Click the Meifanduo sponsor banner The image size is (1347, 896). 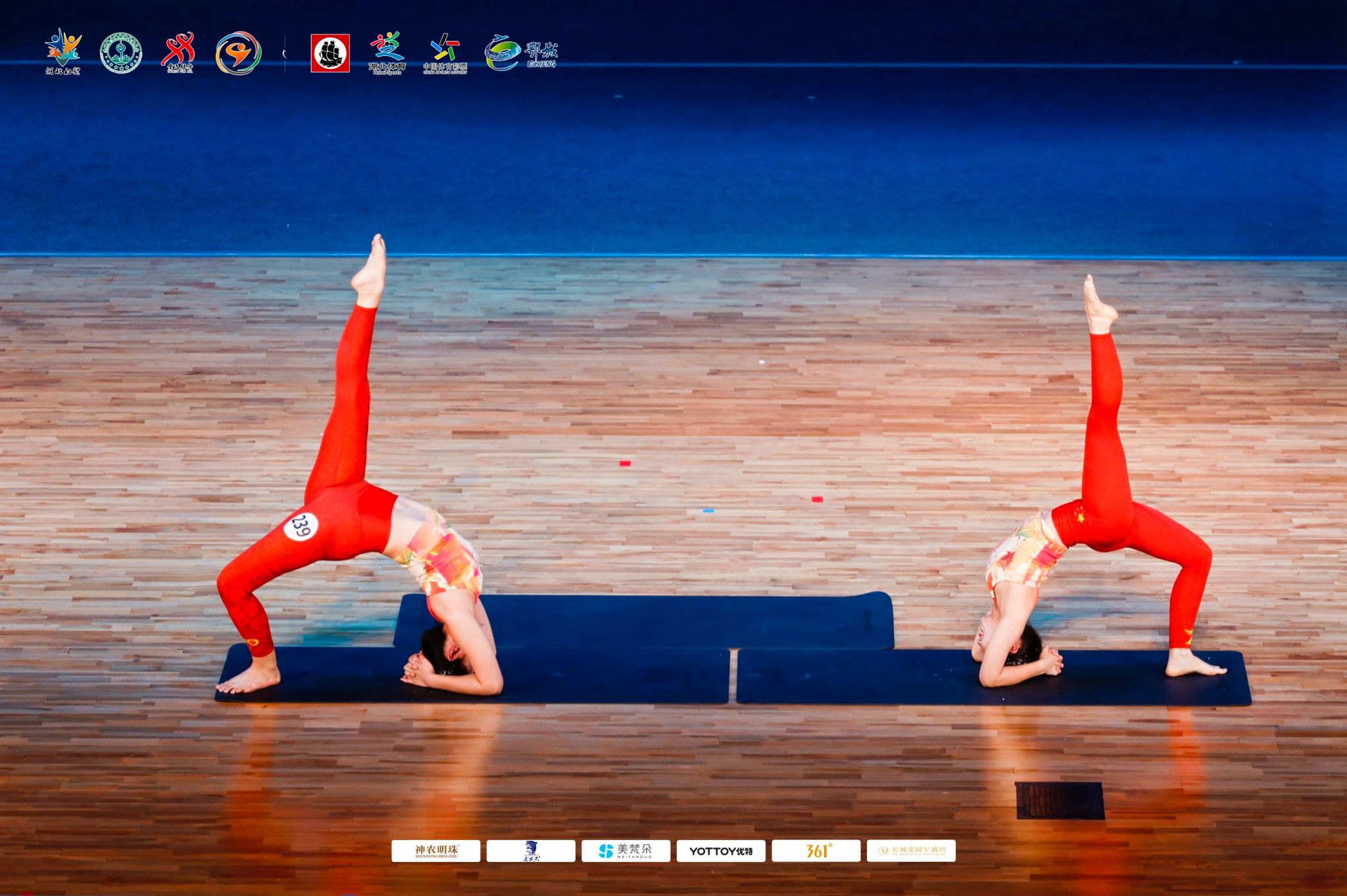click(625, 851)
